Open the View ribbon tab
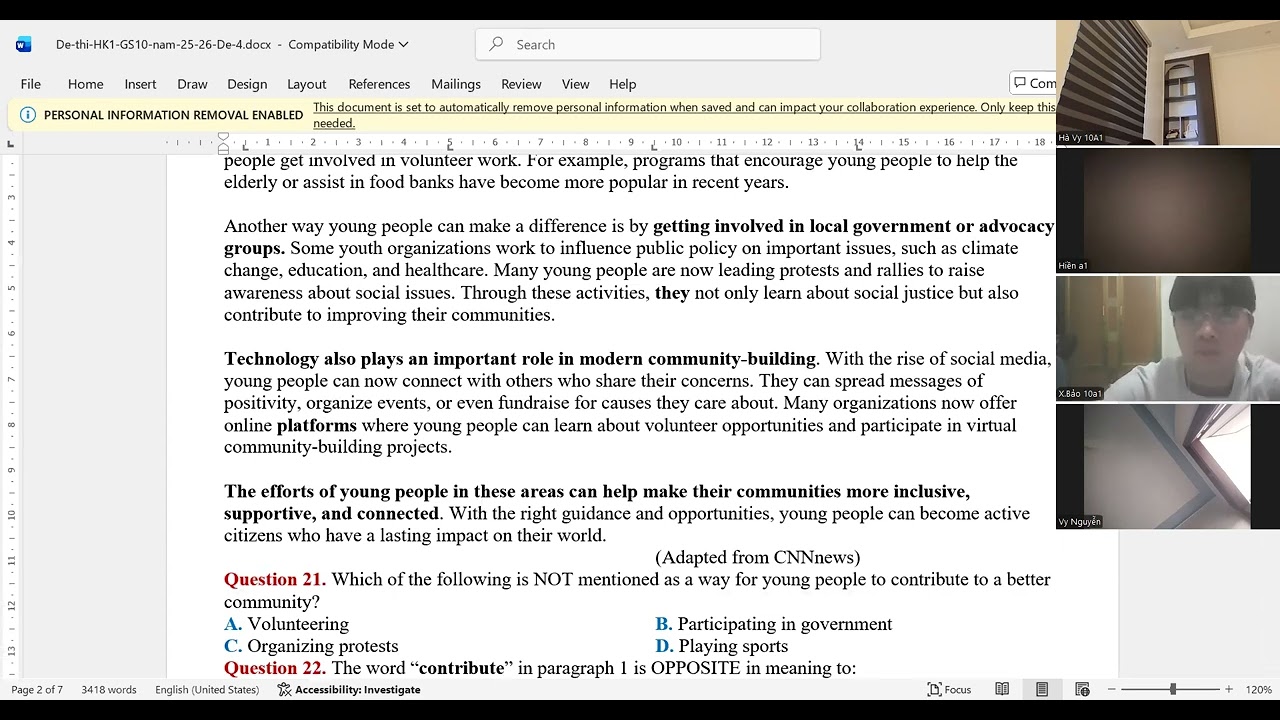Screen dimensions: 1280x720 click(x=575, y=84)
